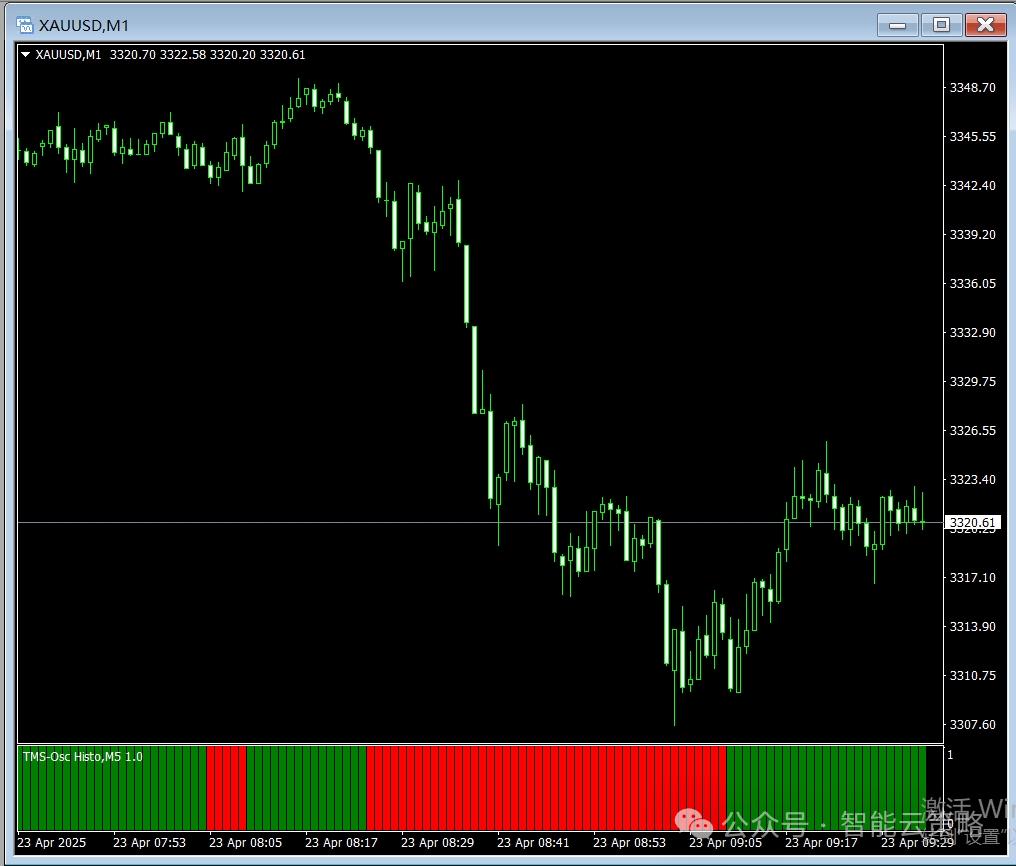The width and height of the screenshot is (1016, 866).
Task: Click the 3342.40 price scale label
Action: [x=973, y=186]
